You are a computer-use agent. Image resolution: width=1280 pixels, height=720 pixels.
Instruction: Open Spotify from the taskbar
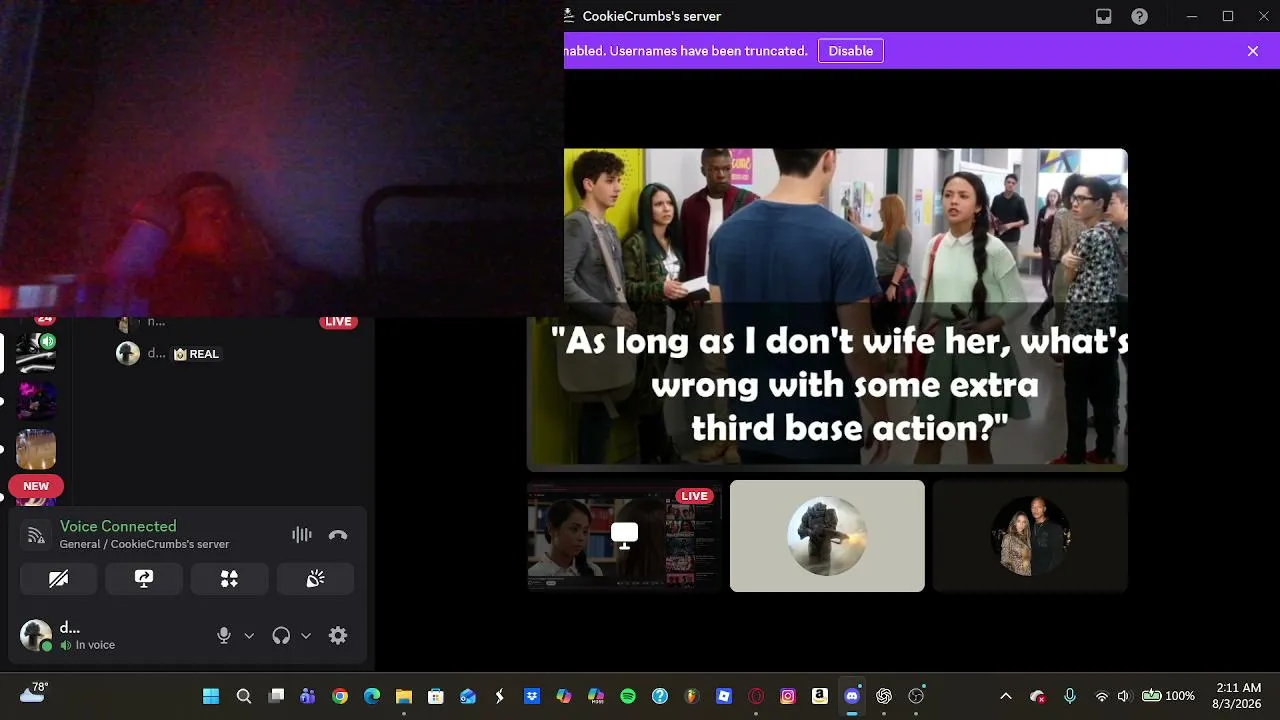tap(628, 696)
